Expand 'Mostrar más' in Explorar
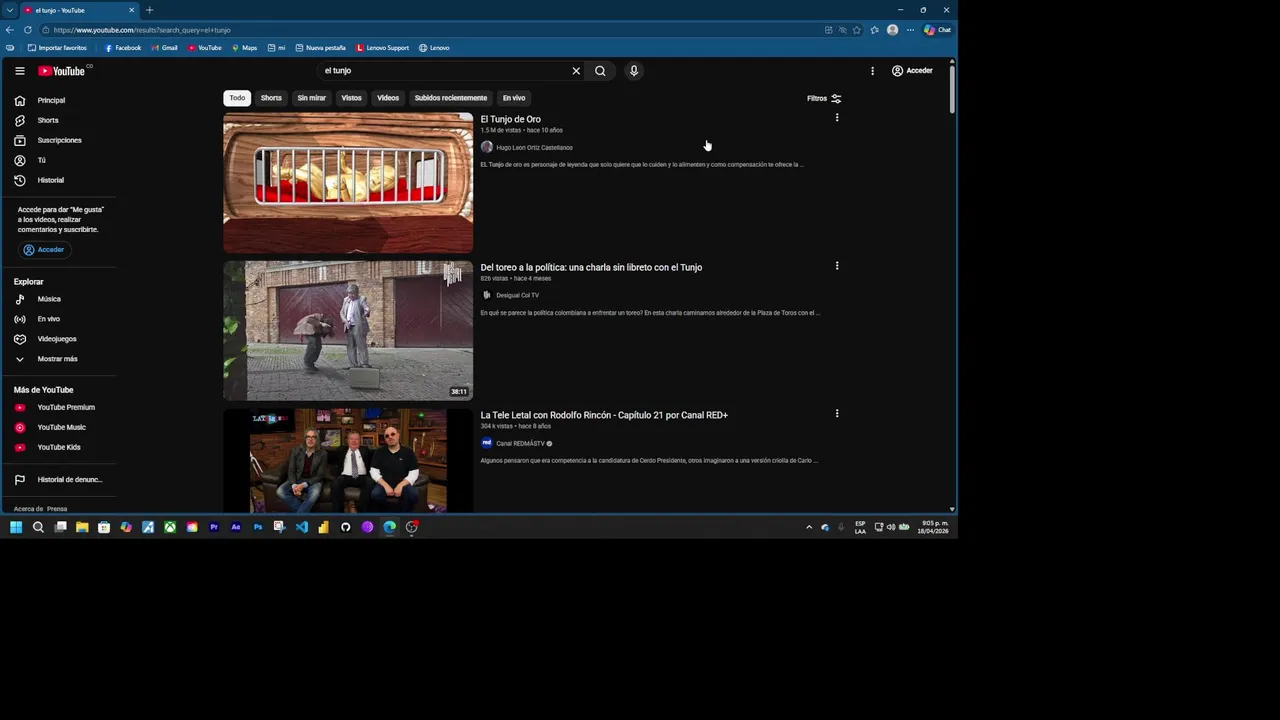The image size is (1280, 720). 57,359
